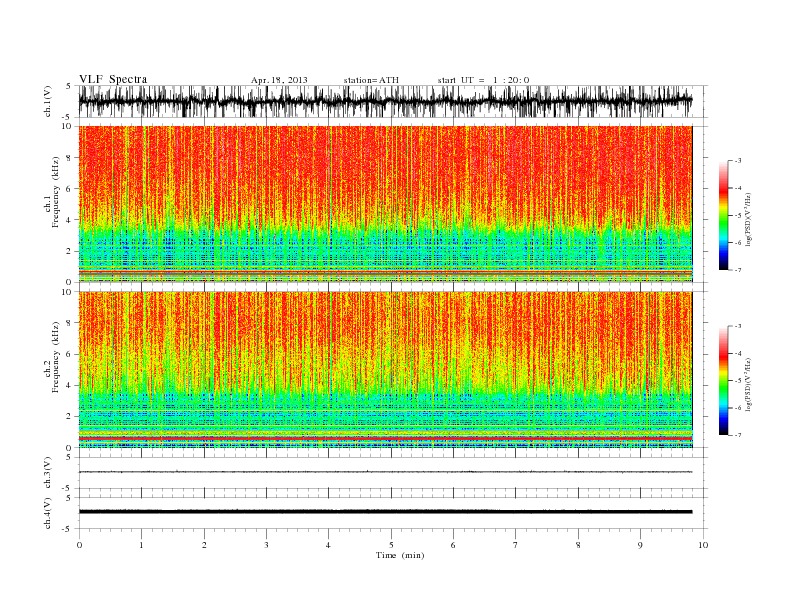Click the ch.1 spectrogram "2" kHz tick label
792x612 pixels.
pos(69,251)
